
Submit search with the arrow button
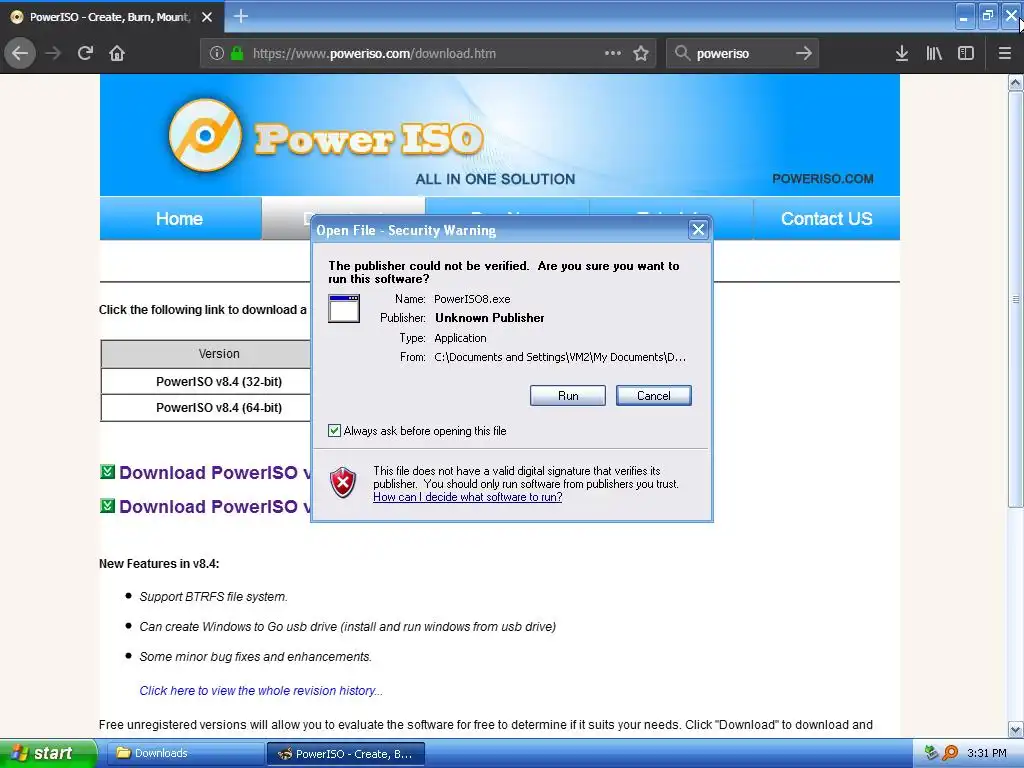click(804, 53)
